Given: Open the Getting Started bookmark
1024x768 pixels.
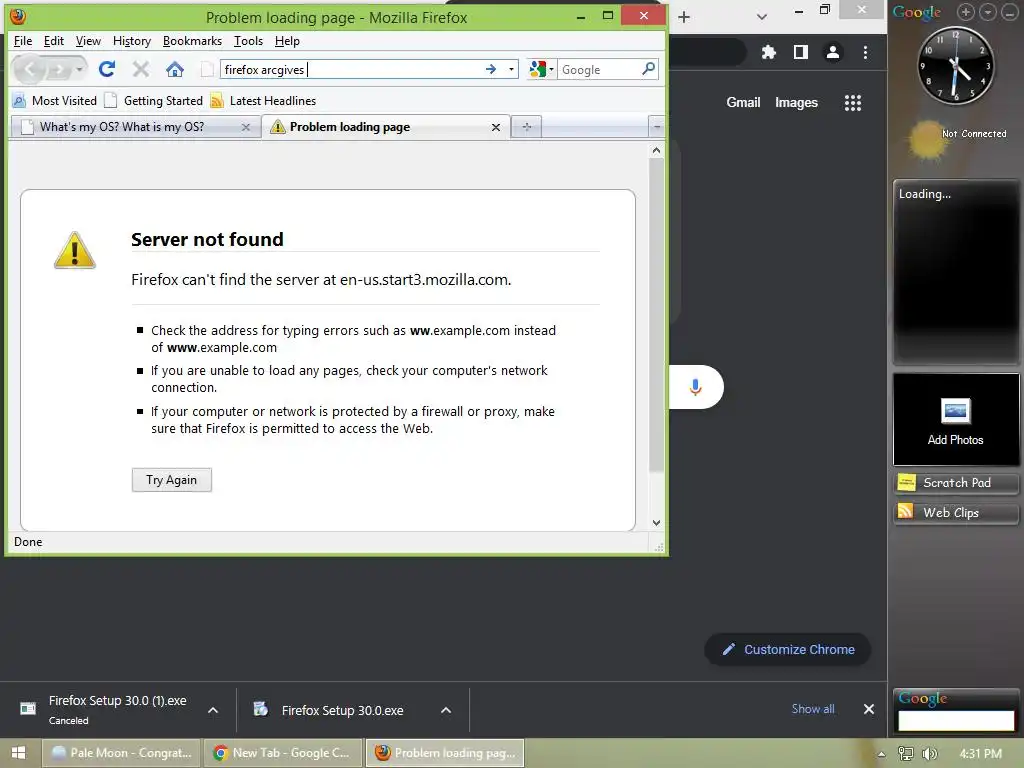Looking at the screenshot, I should [154, 101].
